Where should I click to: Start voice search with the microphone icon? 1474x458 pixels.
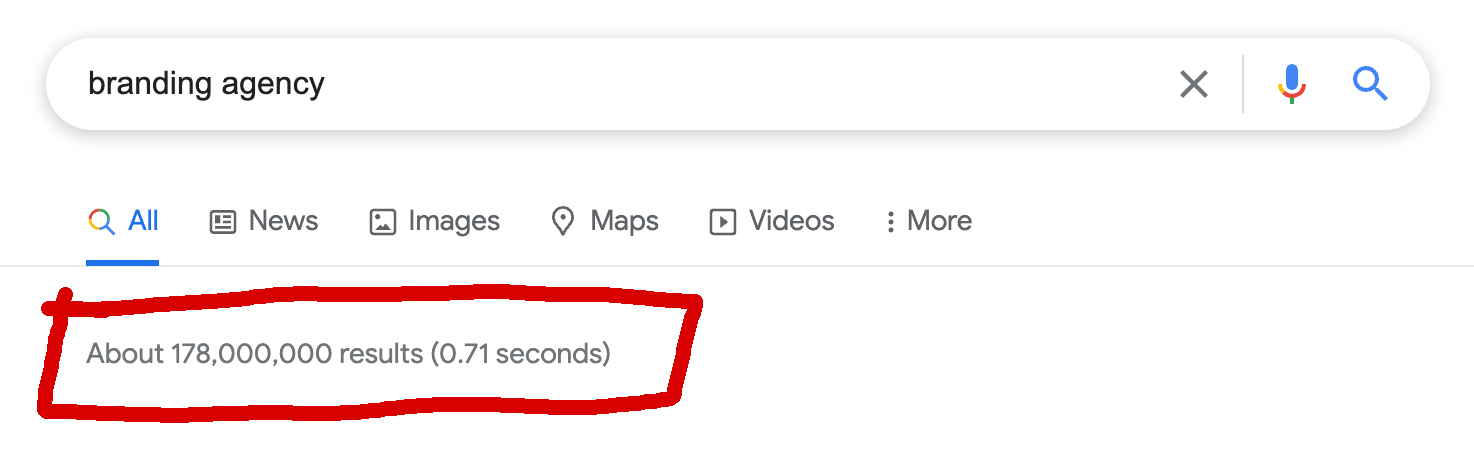1292,84
